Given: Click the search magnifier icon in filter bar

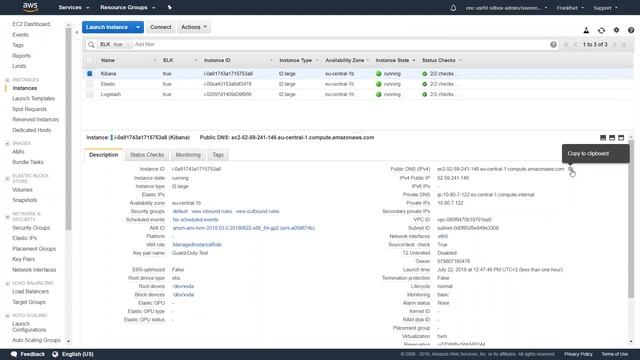Looking at the screenshot, I should click(91, 44).
